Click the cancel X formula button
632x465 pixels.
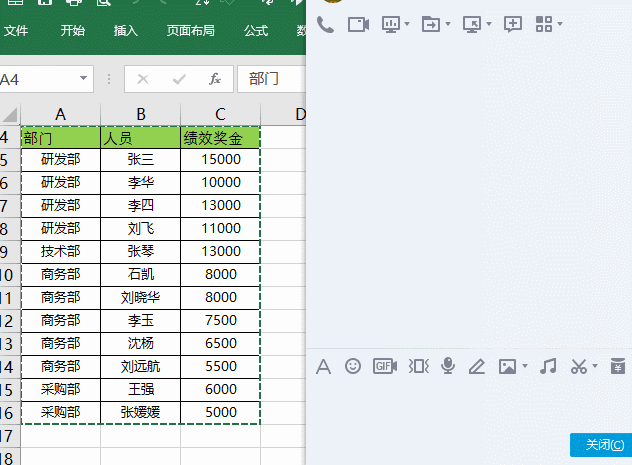(143, 79)
